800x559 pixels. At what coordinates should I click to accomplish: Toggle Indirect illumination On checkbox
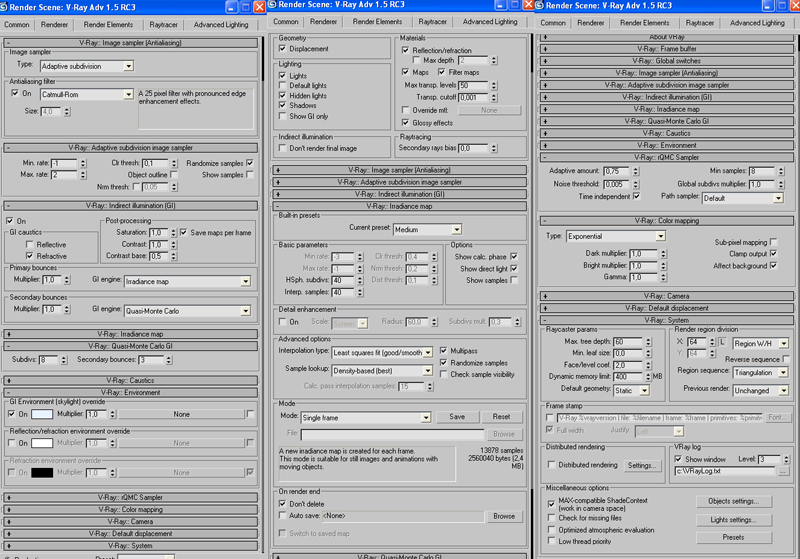[10, 221]
